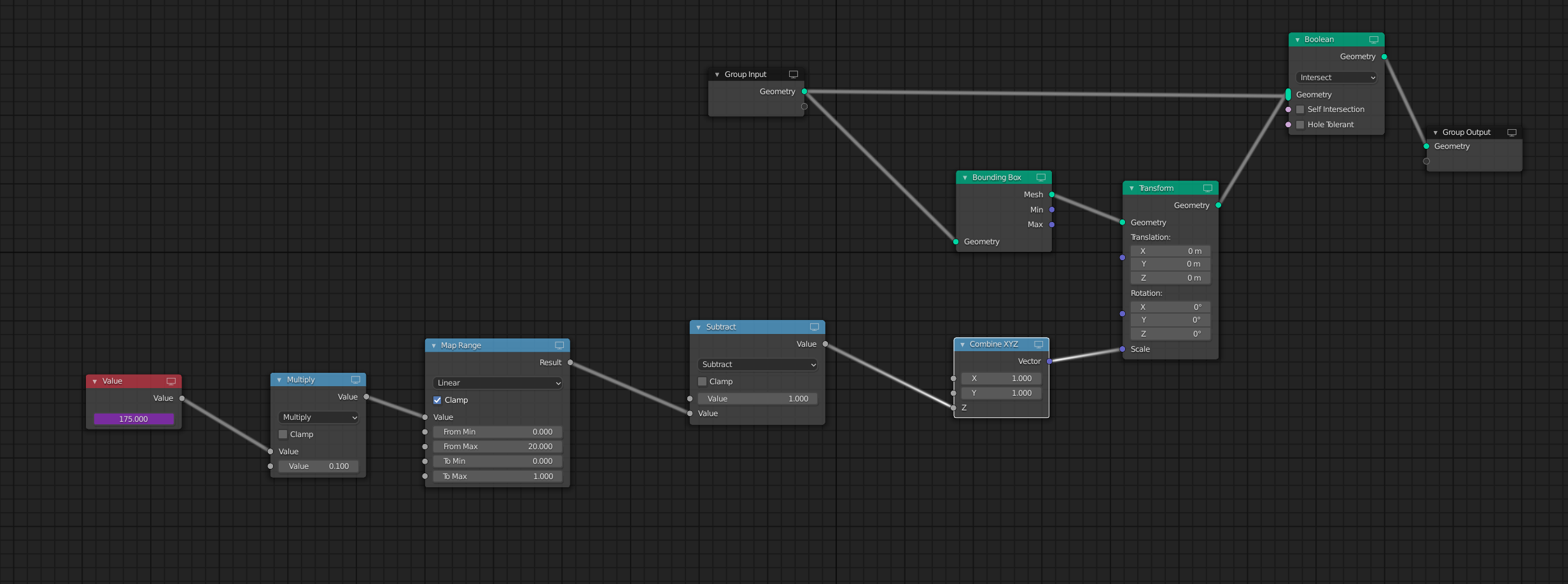Click the From Max slider in Map Range

tap(497, 446)
